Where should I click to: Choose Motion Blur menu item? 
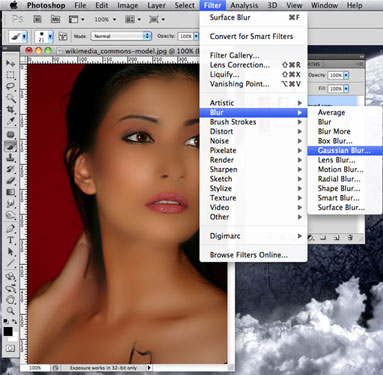click(x=344, y=169)
